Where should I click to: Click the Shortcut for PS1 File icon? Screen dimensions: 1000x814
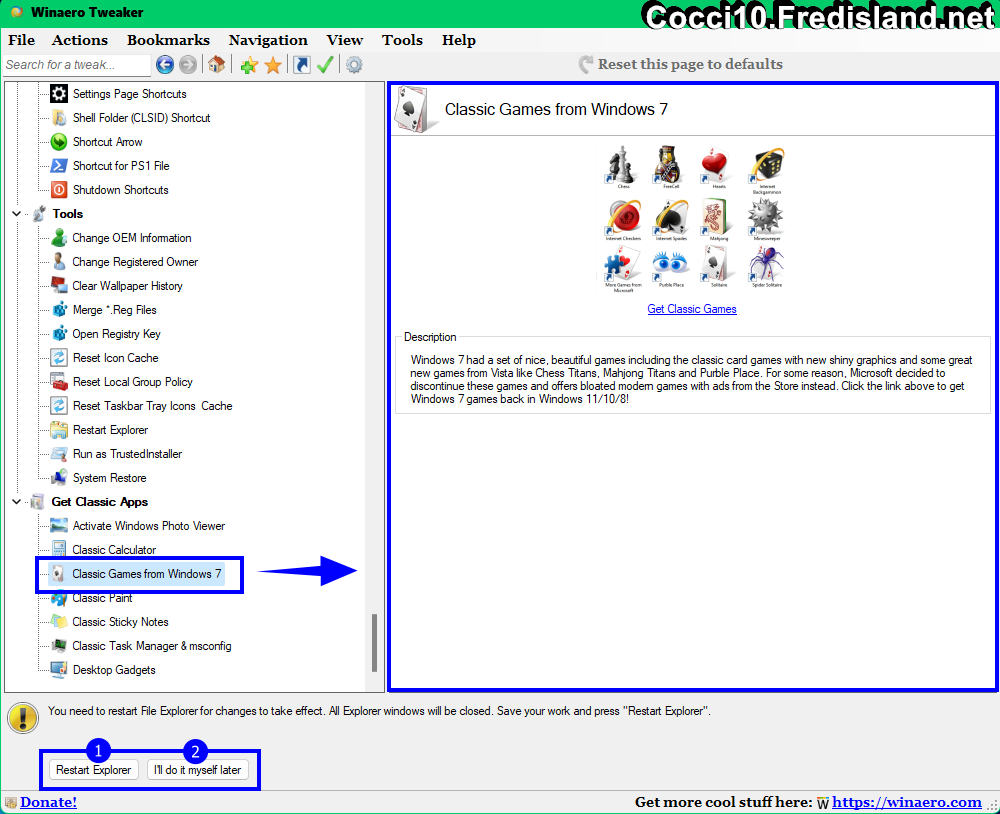click(59, 166)
